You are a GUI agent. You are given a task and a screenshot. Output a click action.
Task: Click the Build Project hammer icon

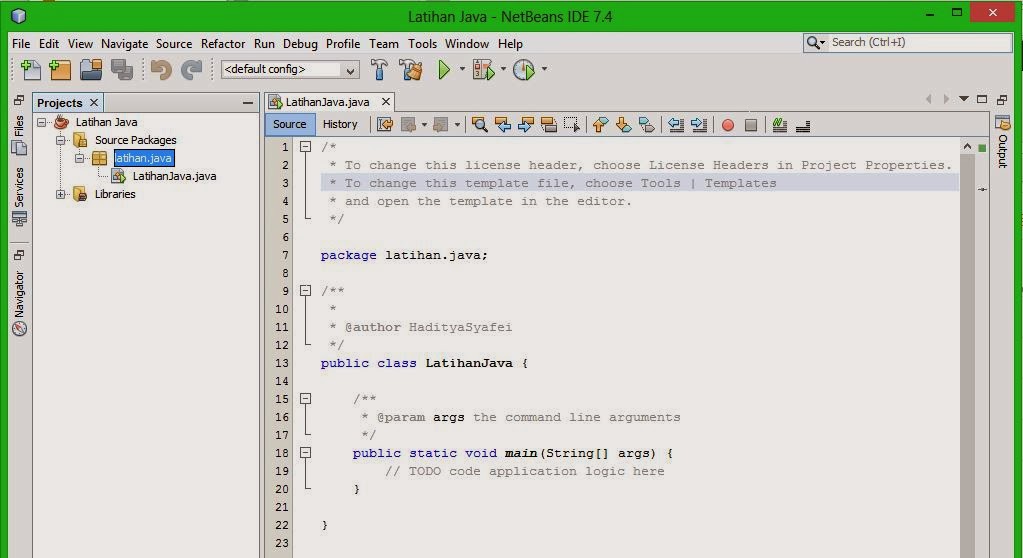coord(379,69)
